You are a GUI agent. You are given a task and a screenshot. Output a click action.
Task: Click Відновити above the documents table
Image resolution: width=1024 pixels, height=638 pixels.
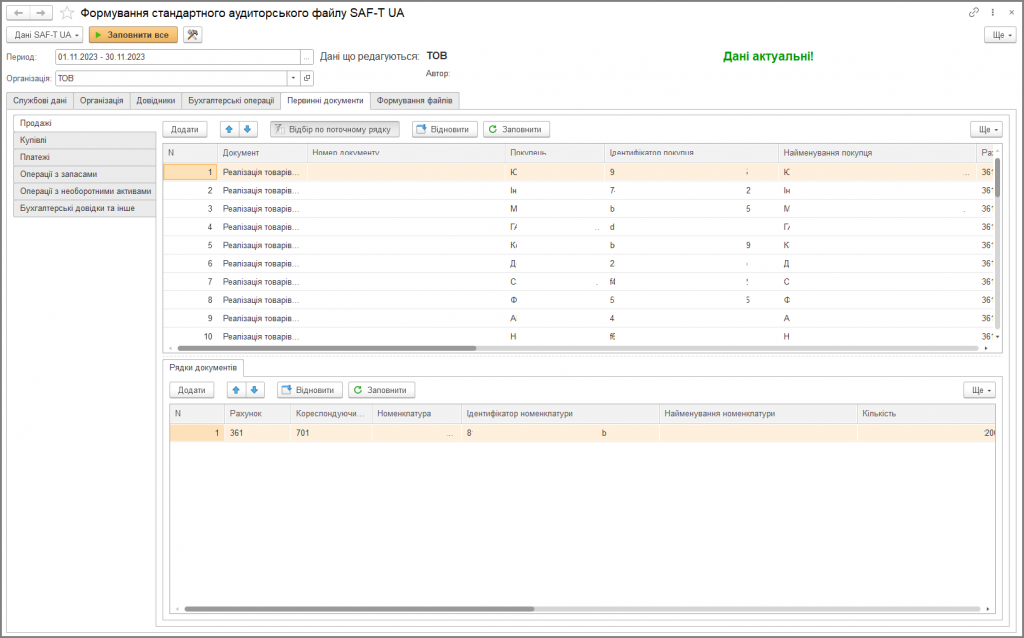click(445, 129)
